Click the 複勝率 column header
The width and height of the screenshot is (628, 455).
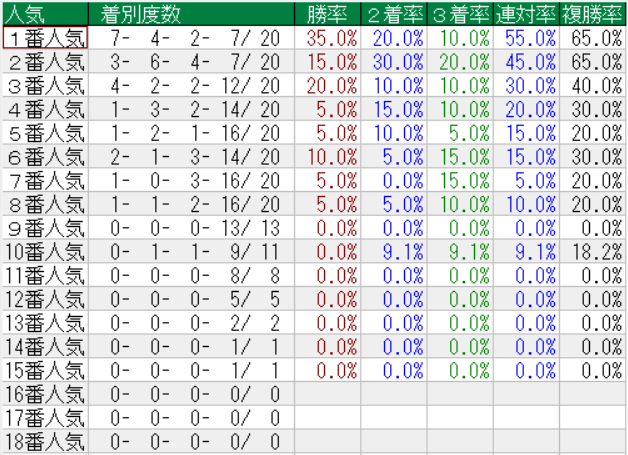[x=592, y=14]
